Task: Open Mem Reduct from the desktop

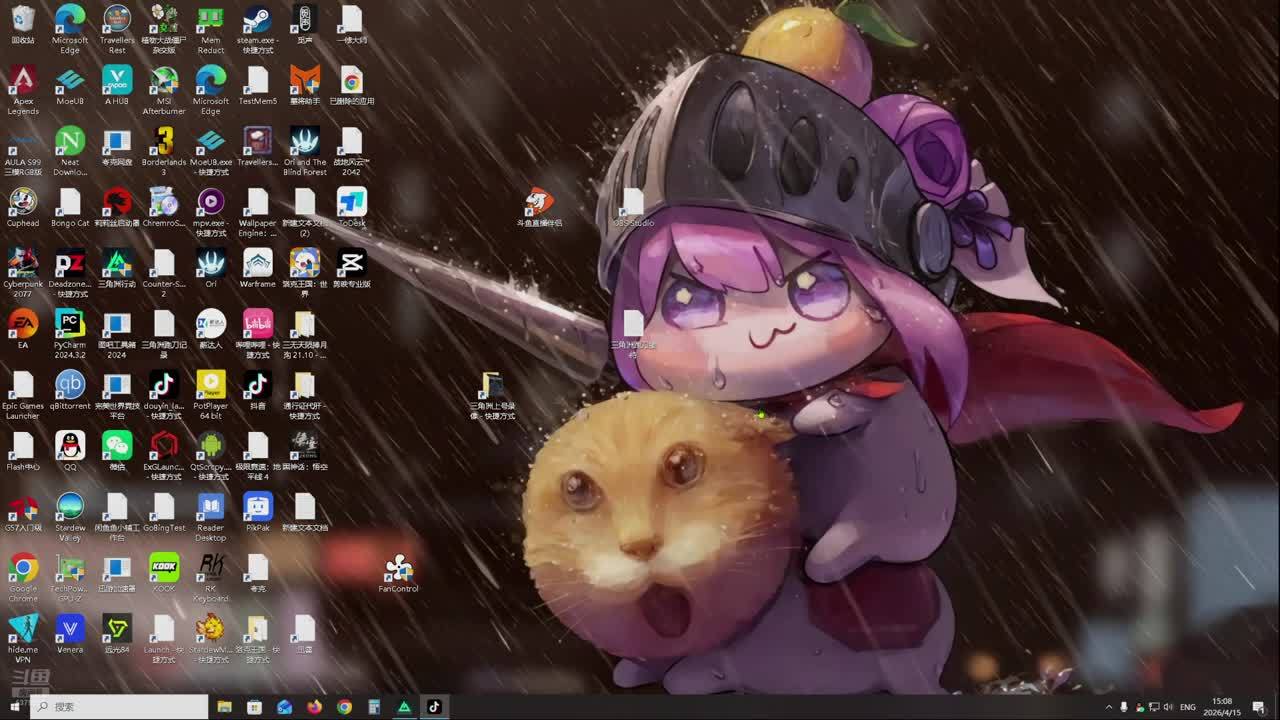Action: click(210, 19)
